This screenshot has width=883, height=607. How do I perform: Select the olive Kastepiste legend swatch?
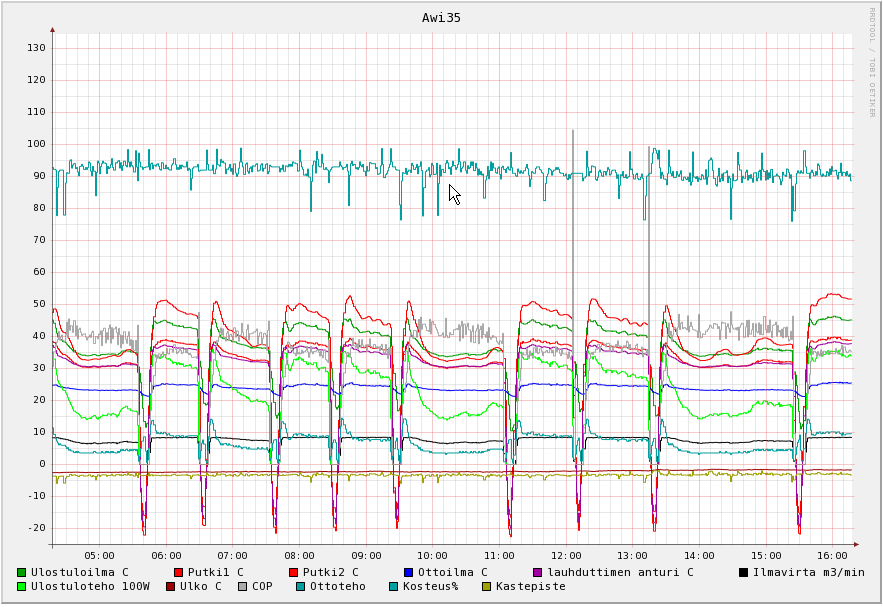[x=486, y=586]
